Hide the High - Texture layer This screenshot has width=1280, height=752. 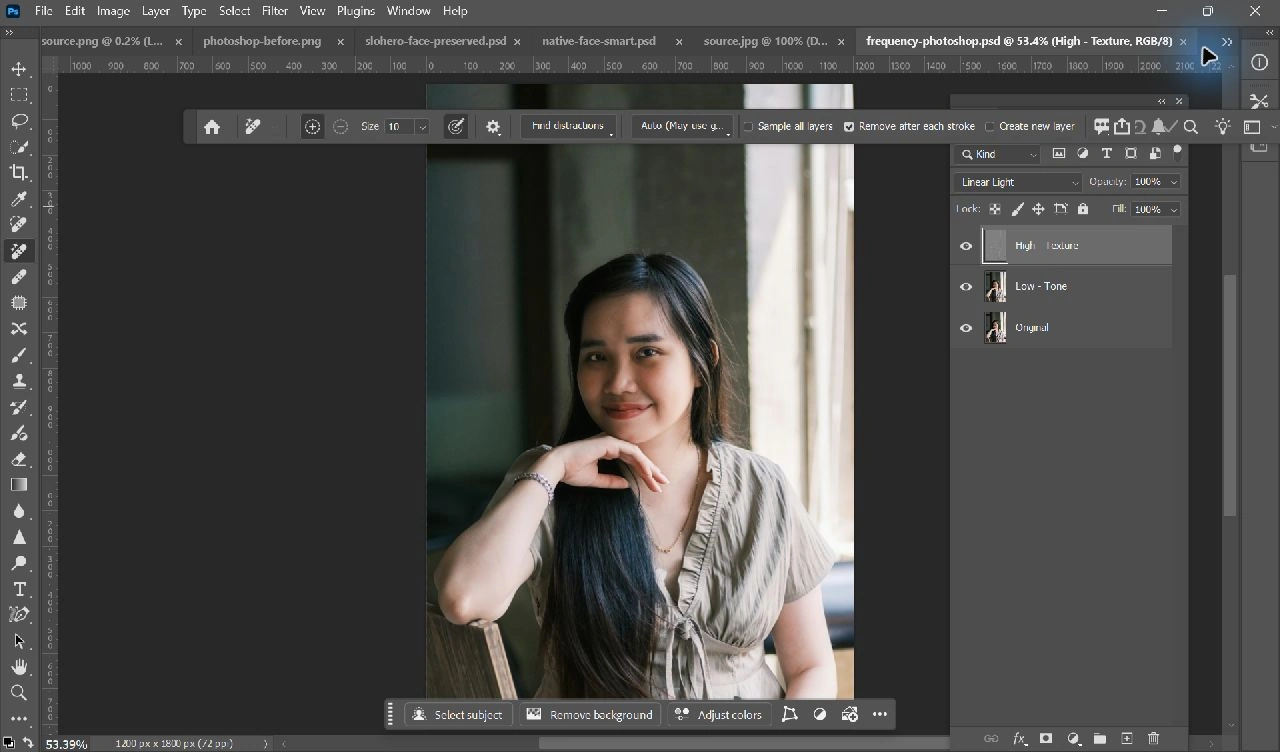pos(966,246)
